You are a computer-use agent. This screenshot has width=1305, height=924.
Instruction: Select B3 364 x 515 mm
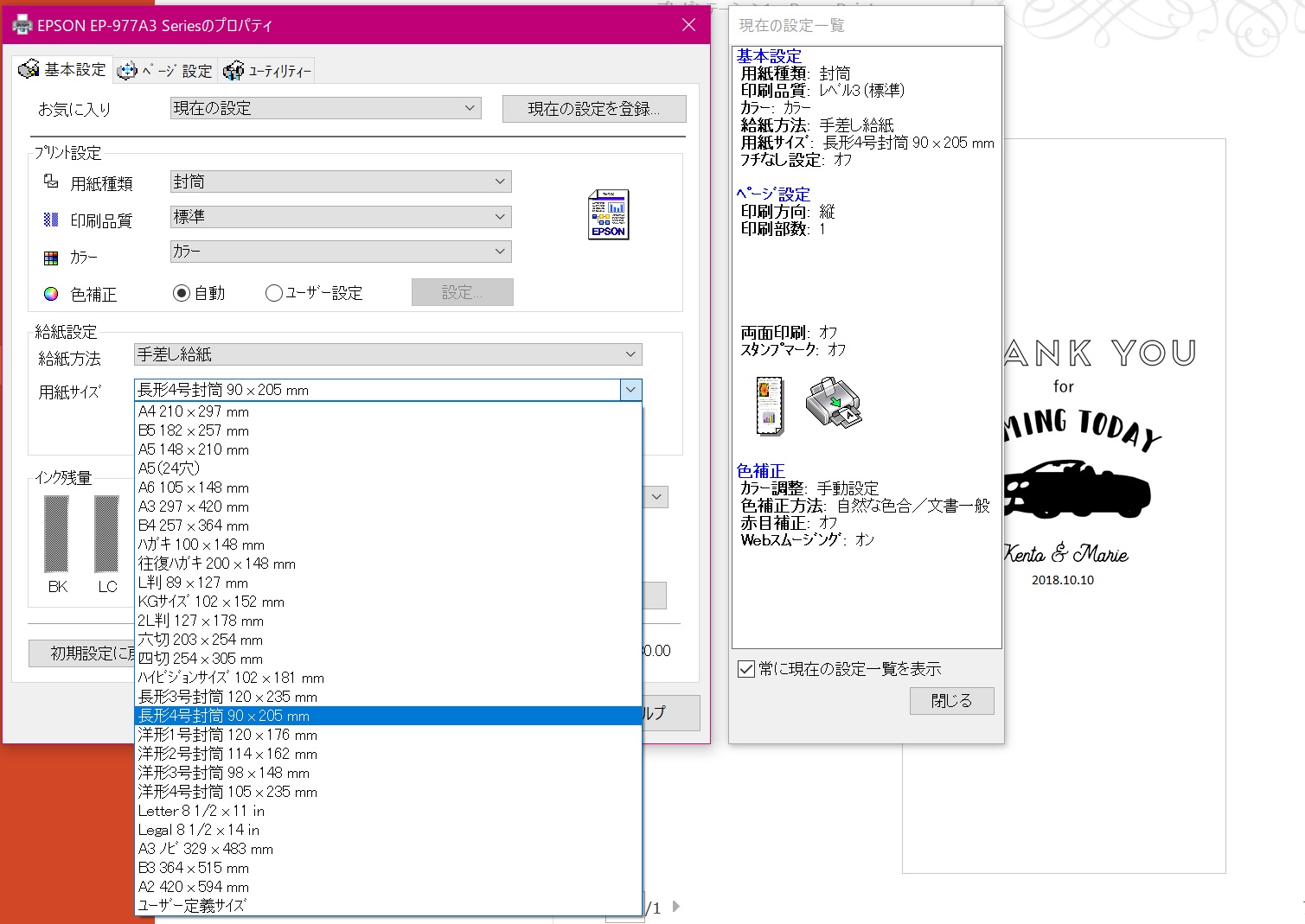tap(388, 868)
